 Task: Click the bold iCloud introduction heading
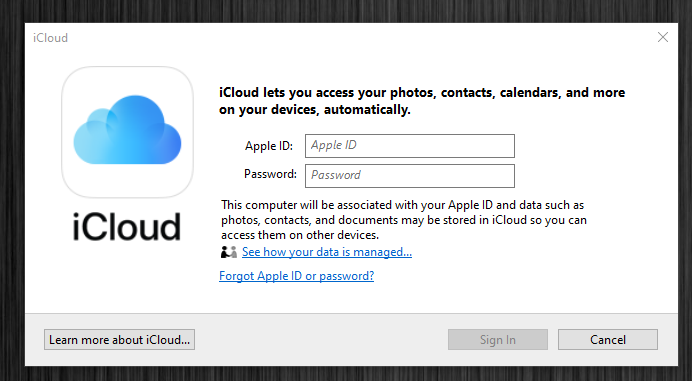[x=422, y=101]
